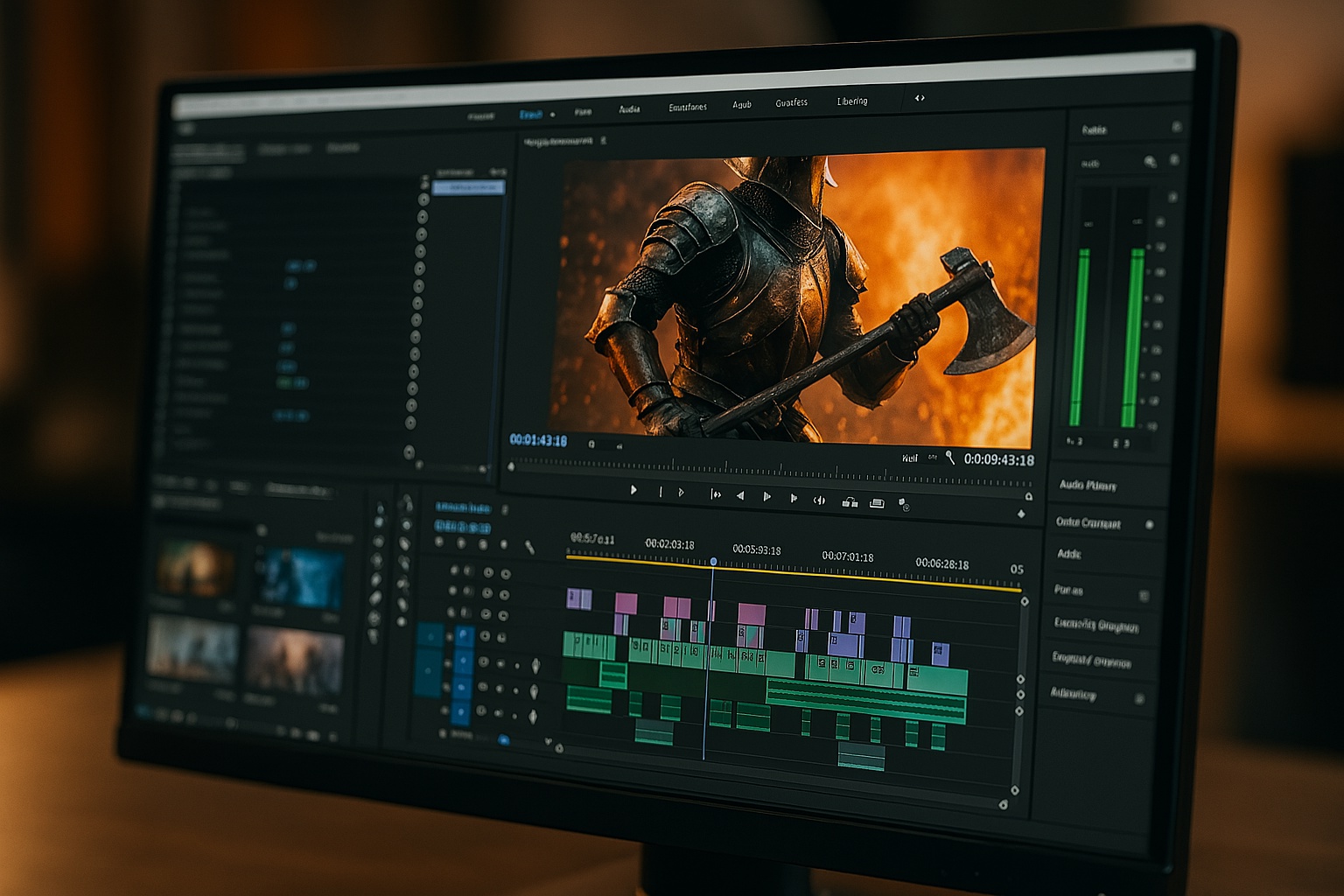Switch to the Libering workspace tab
This screenshot has width=1344, height=896.
click(x=851, y=101)
